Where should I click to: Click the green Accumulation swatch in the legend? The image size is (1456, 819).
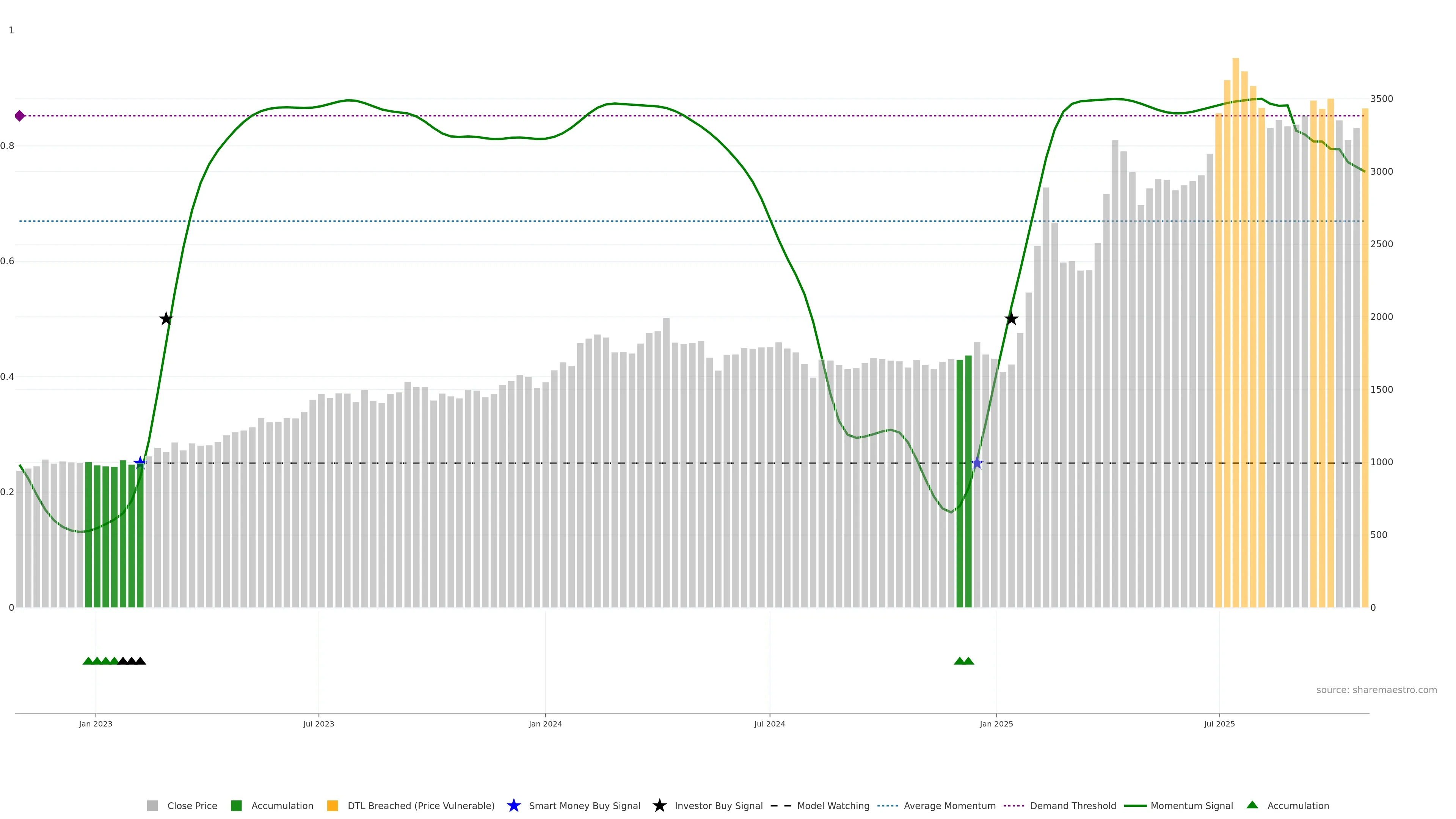tap(236, 805)
